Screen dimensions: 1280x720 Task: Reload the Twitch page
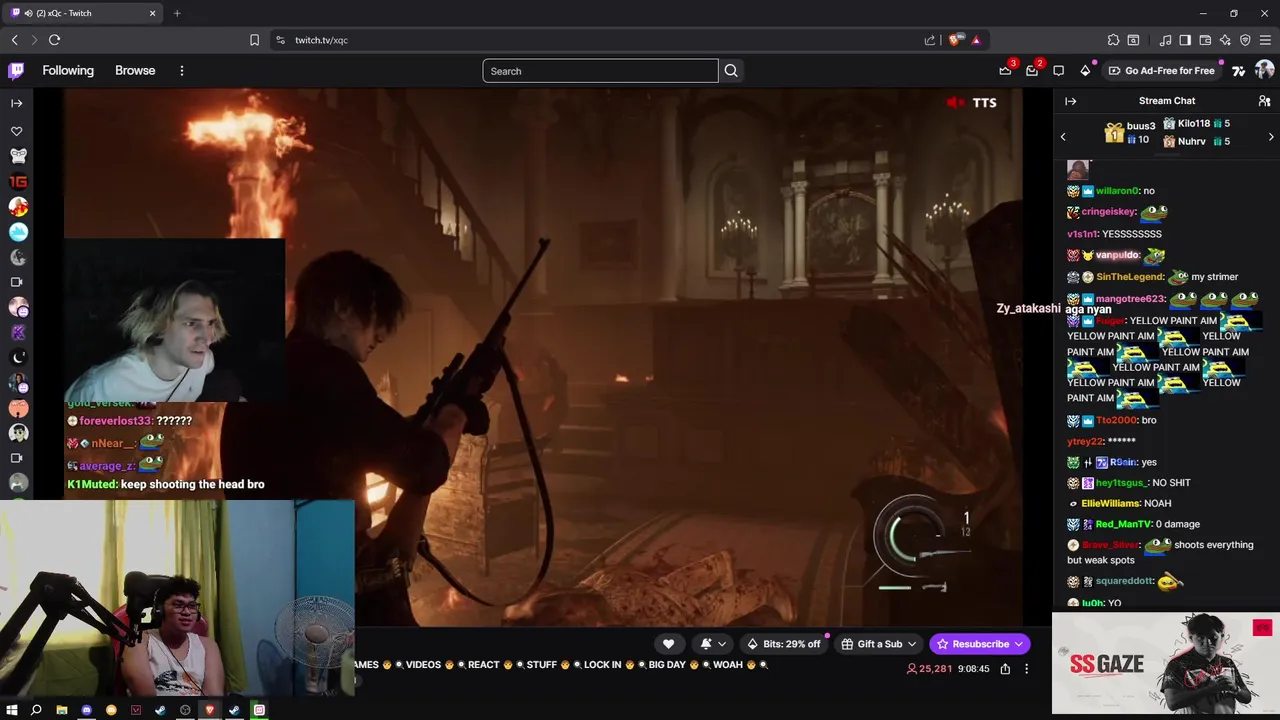[54, 40]
